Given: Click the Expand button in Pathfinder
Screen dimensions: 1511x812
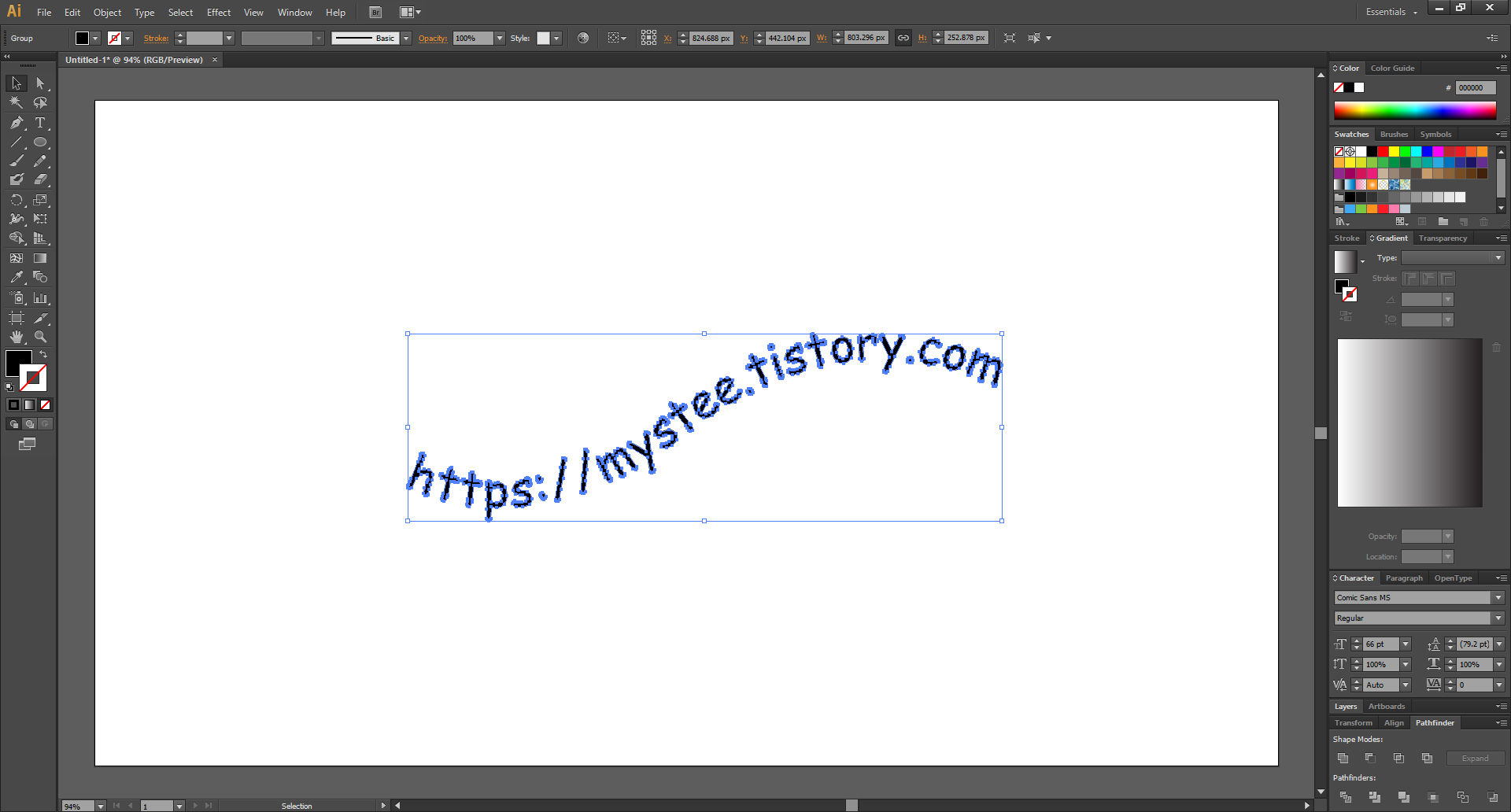Looking at the screenshot, I should tap(1475, 758).
